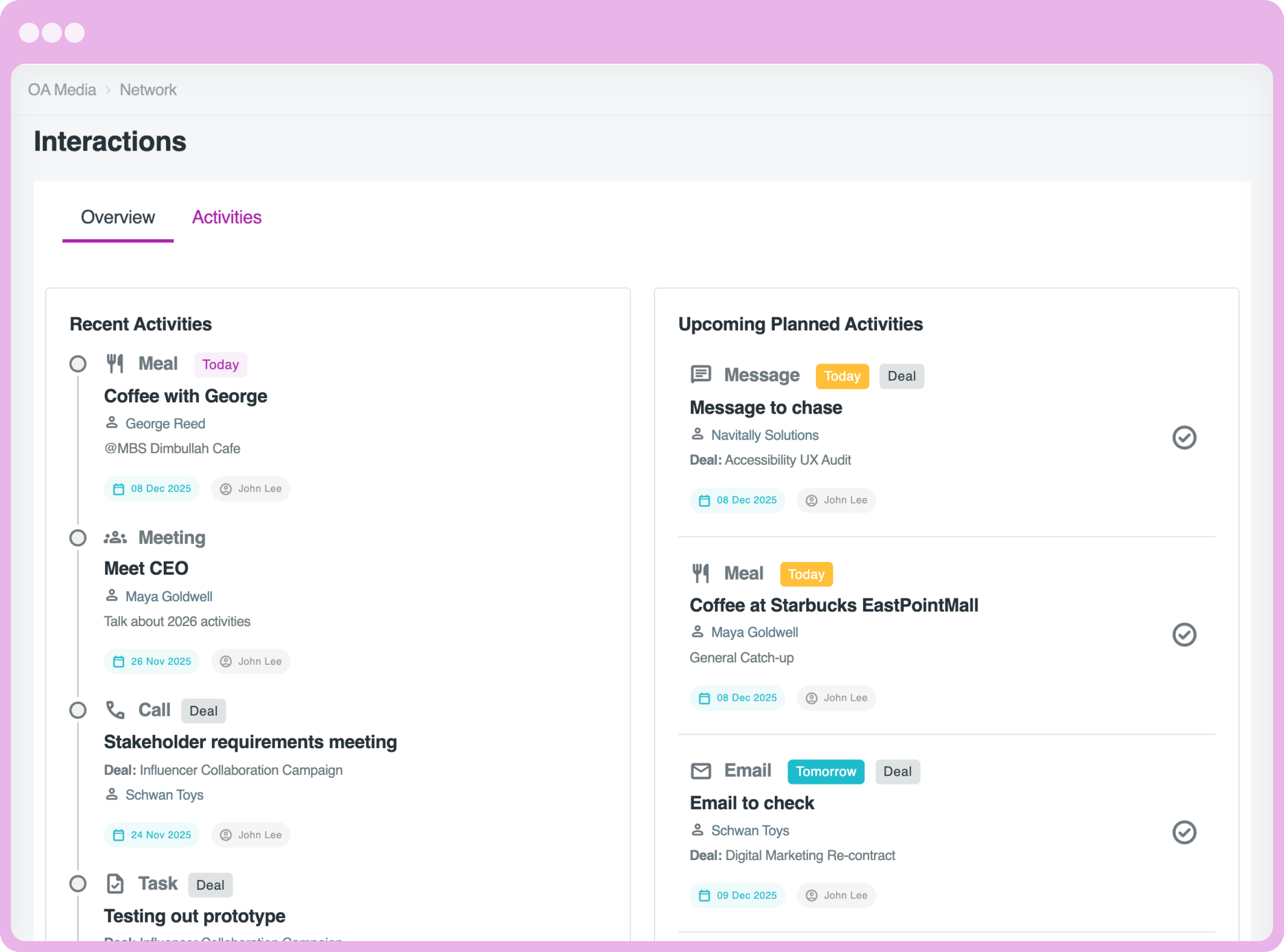Click the Call phone icon
Viewport: 1284px width, 952px height.
pos(115,710)
